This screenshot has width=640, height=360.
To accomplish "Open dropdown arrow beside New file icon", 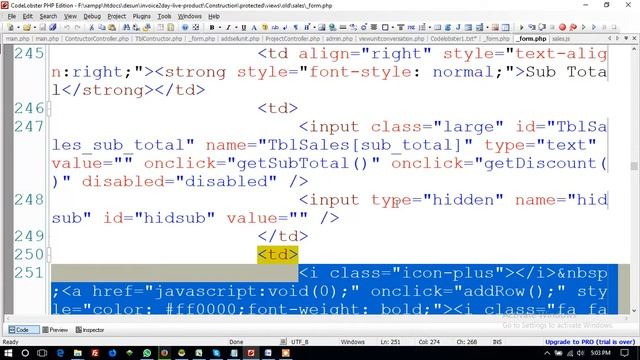I will coord(18,27).
